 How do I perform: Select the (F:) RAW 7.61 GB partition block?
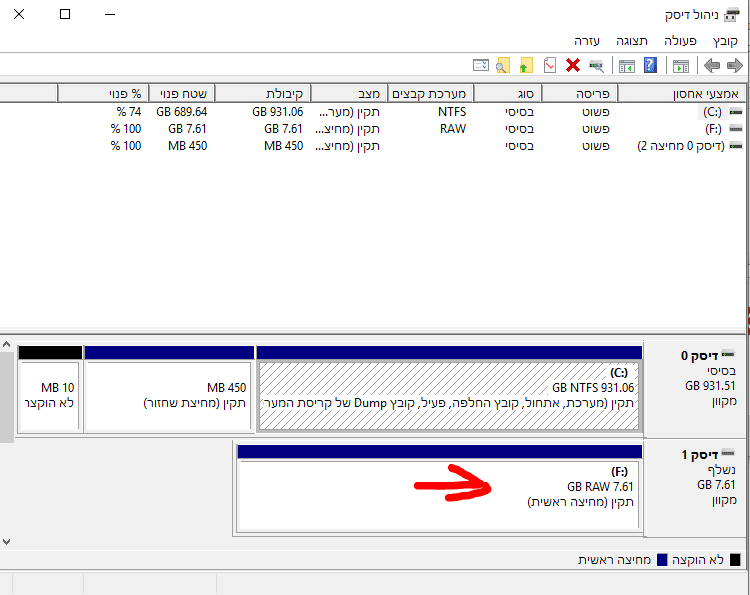pos(440,495)
